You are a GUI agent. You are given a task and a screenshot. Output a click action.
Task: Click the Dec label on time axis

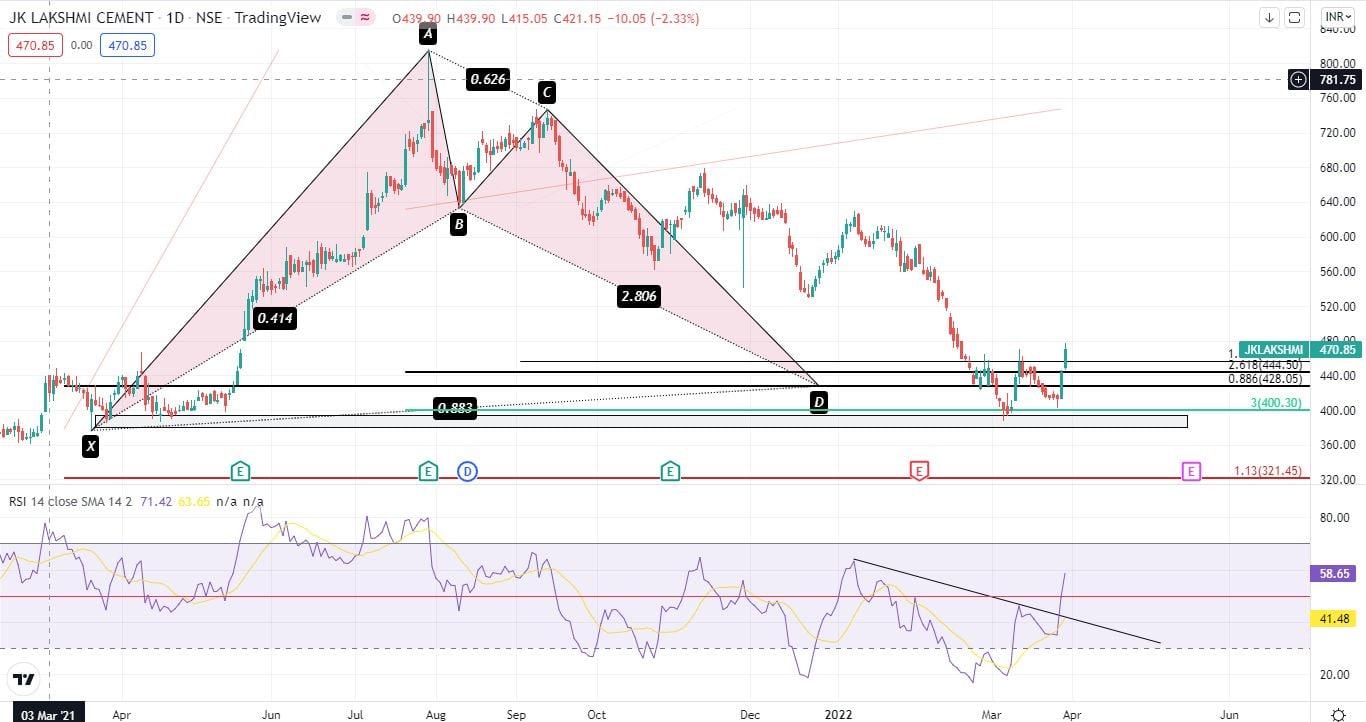pos(750,714)
